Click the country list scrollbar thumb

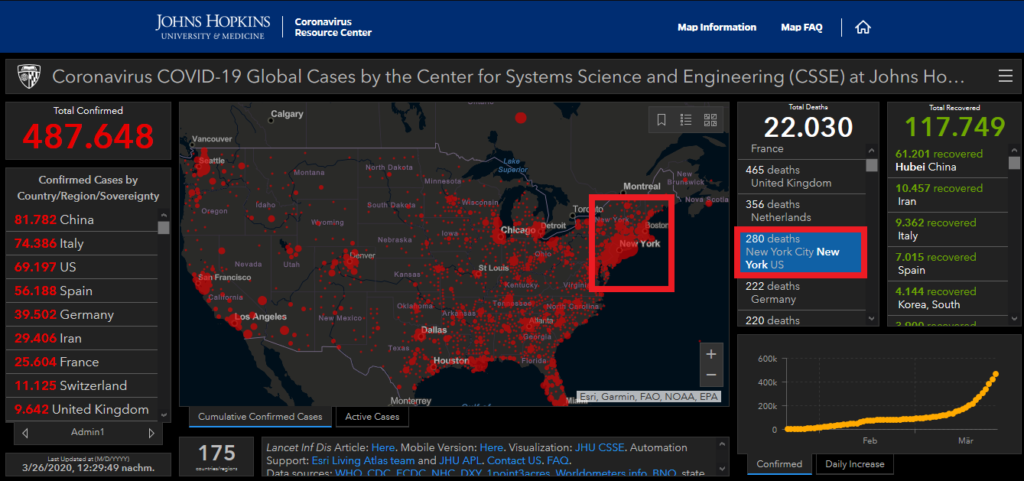[x=163, y=228]
